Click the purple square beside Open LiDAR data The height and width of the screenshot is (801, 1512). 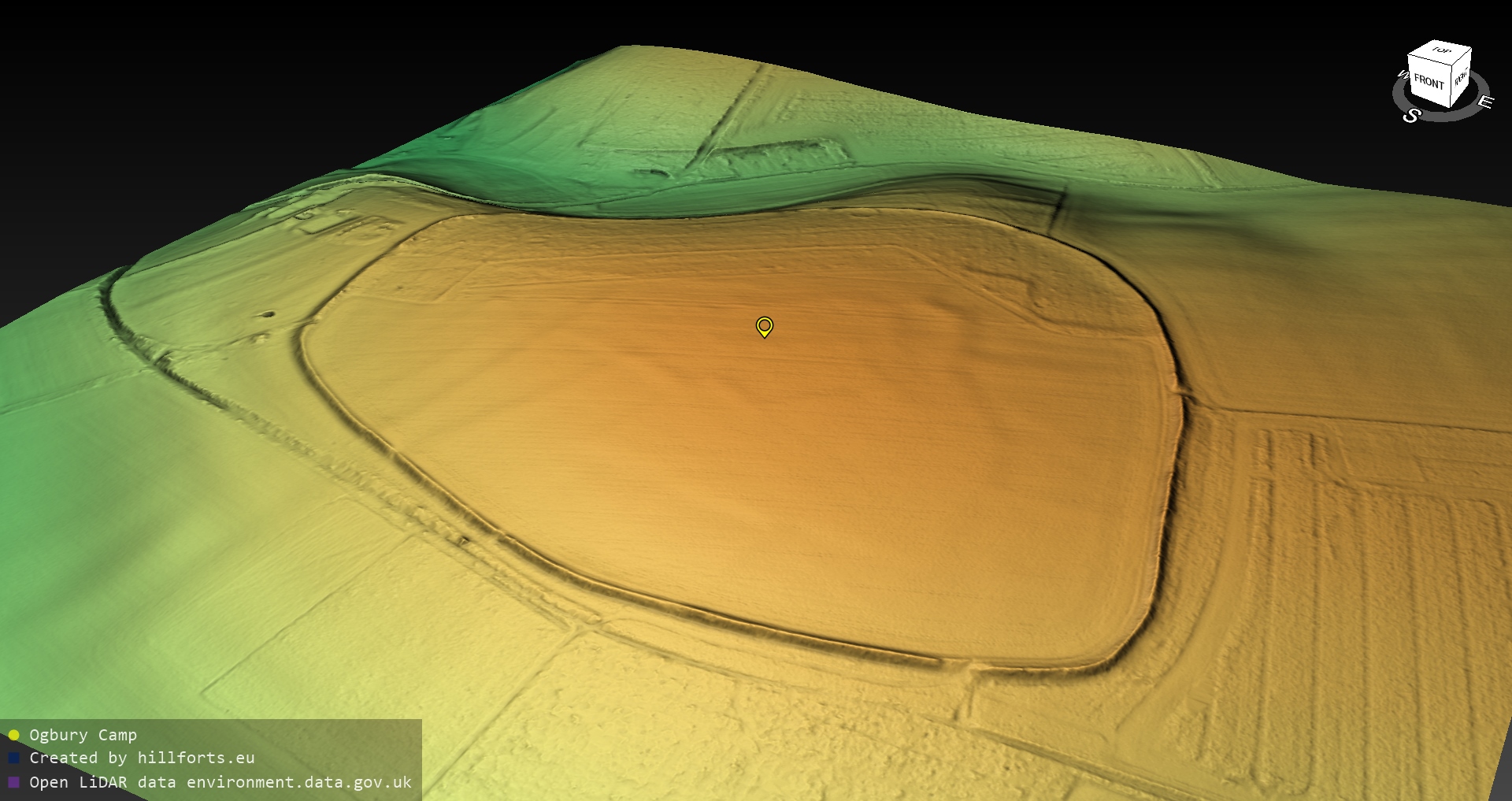[x=13, y=782]
